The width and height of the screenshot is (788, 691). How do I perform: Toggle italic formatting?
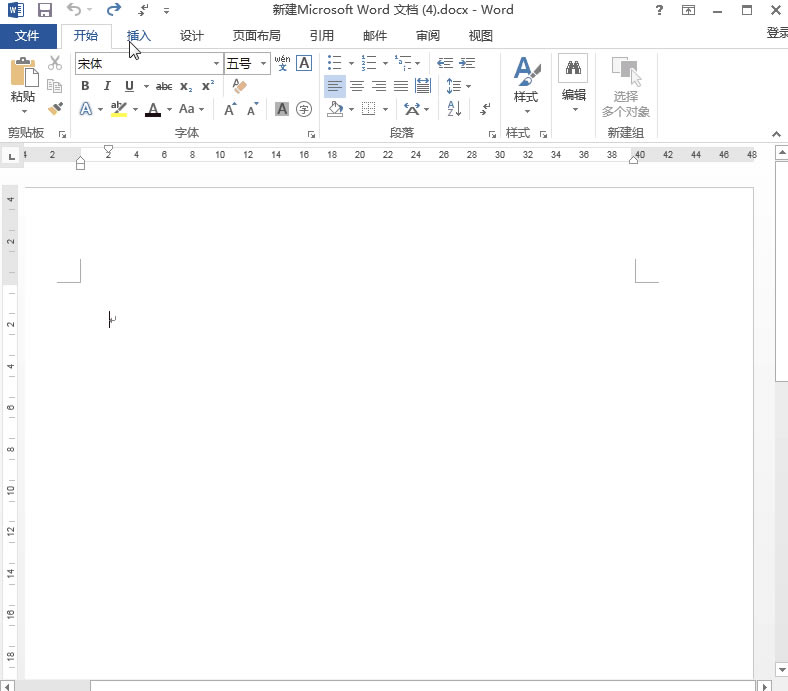[x=107, y=86]
